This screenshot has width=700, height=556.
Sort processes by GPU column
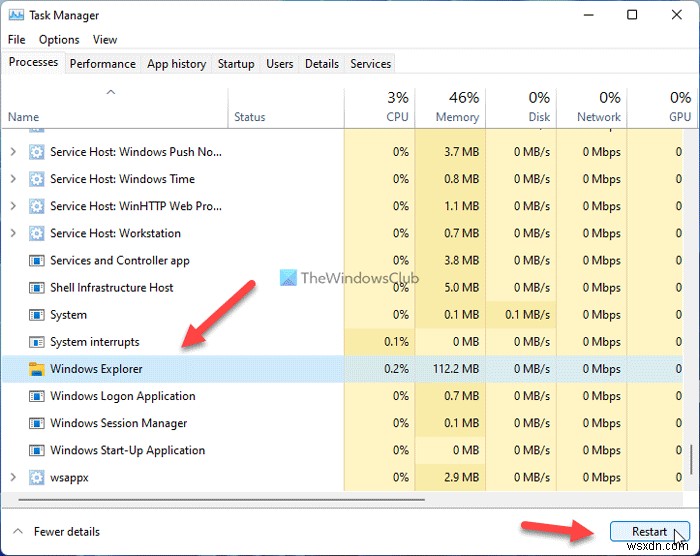click(661, 107)
